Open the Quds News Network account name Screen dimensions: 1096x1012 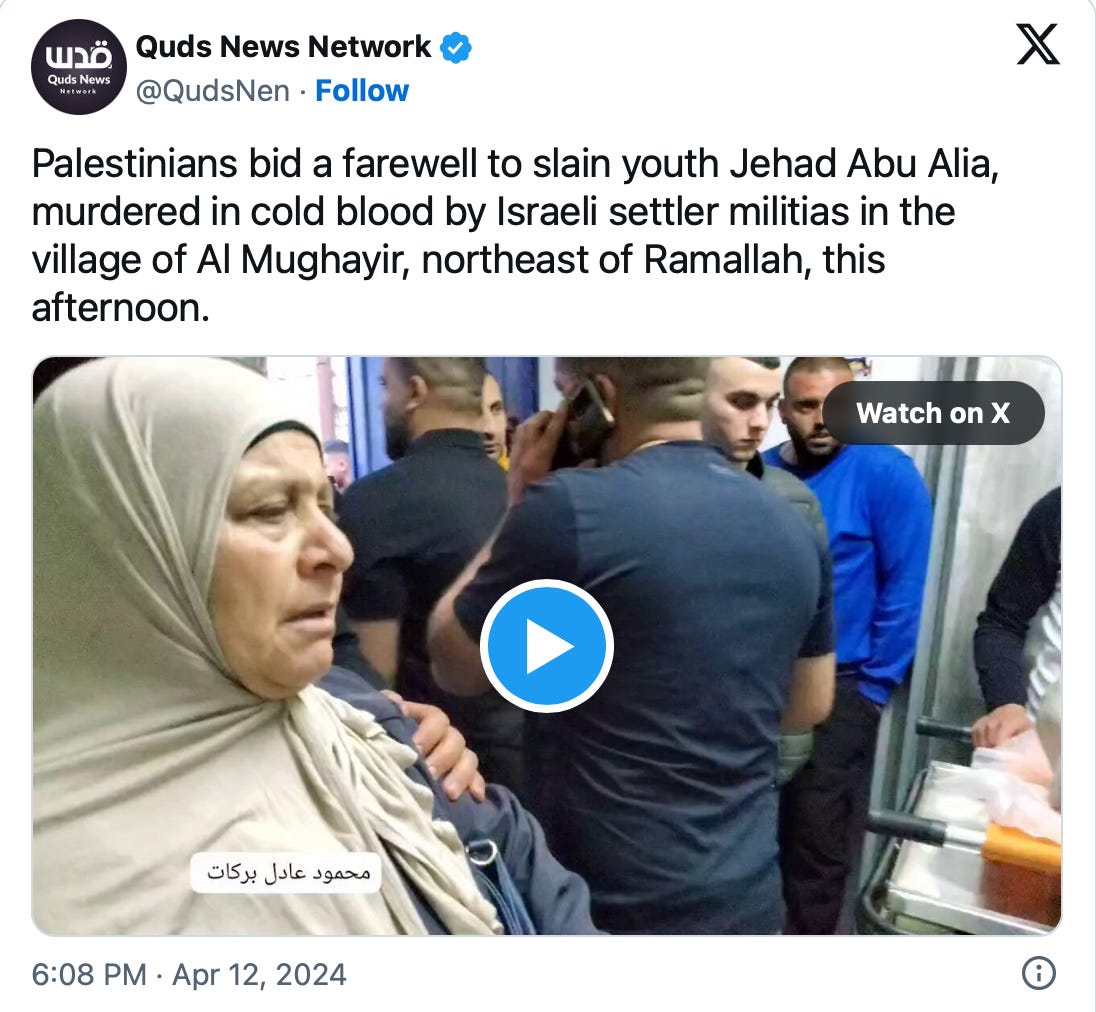tap(283, 47)
